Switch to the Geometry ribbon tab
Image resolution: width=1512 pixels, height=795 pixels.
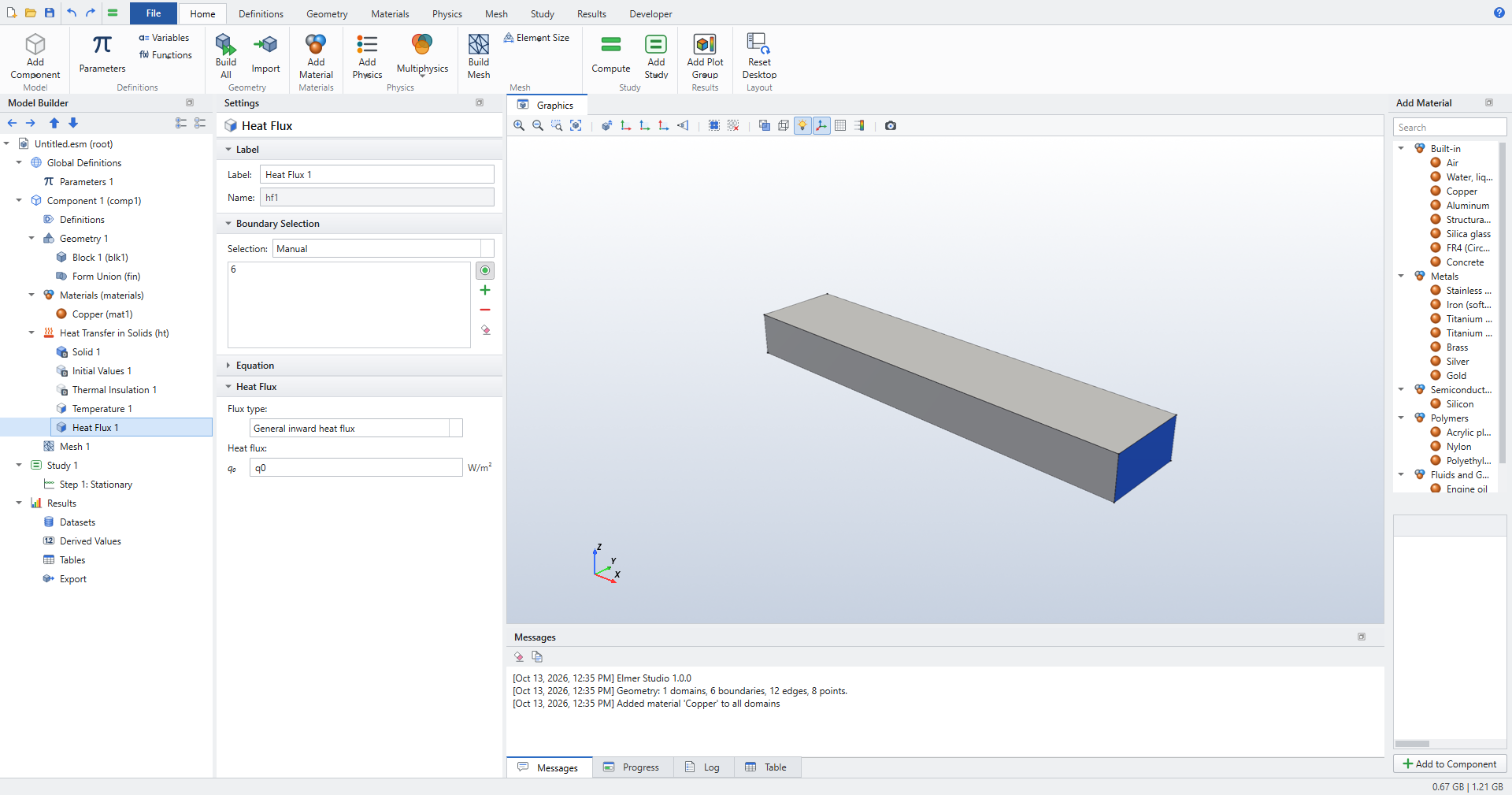coord(327,14)
